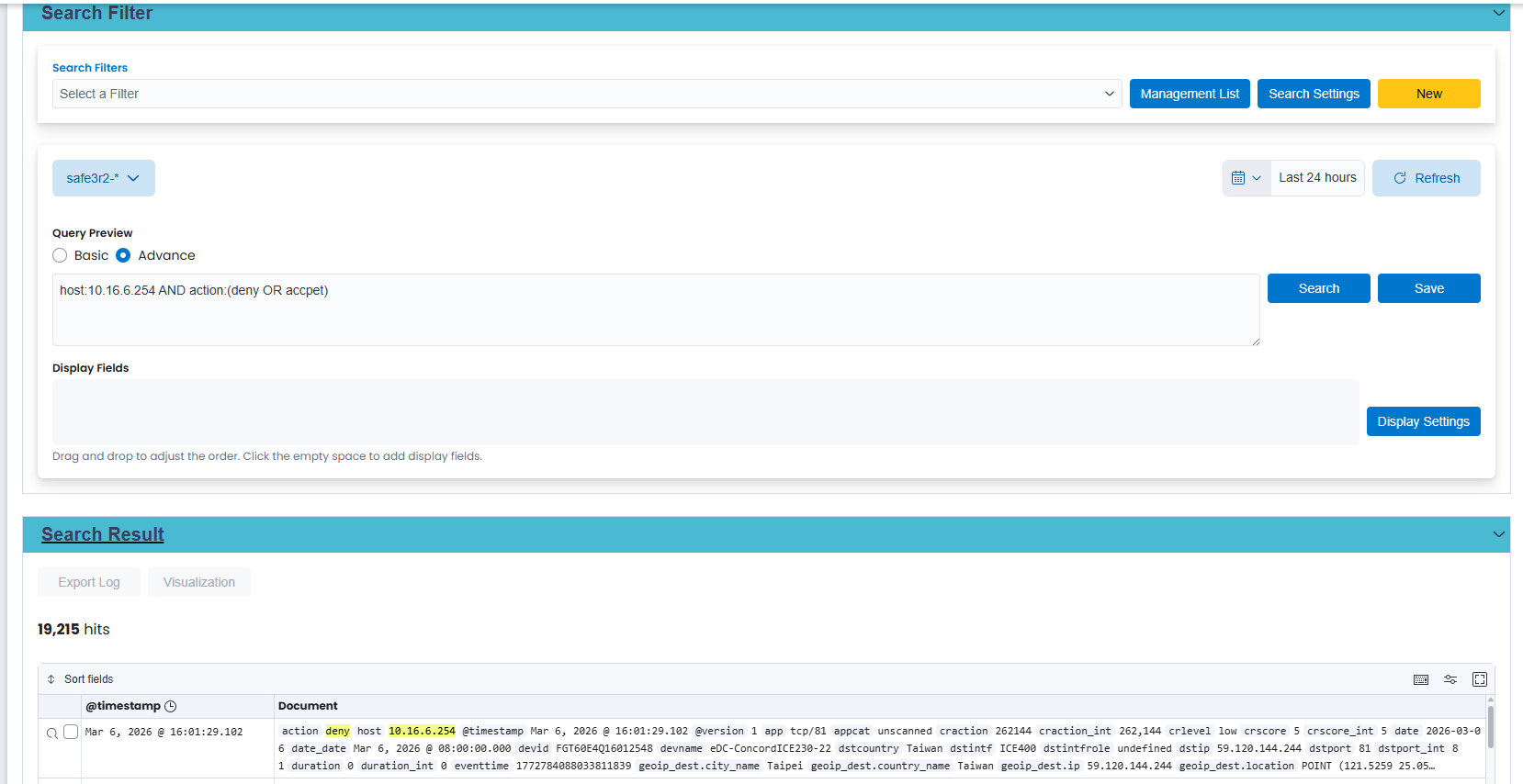The width and height of the screenshot is (1523, 784).
Task: Switch to the Visualization tab
Action: coord(199,582)
